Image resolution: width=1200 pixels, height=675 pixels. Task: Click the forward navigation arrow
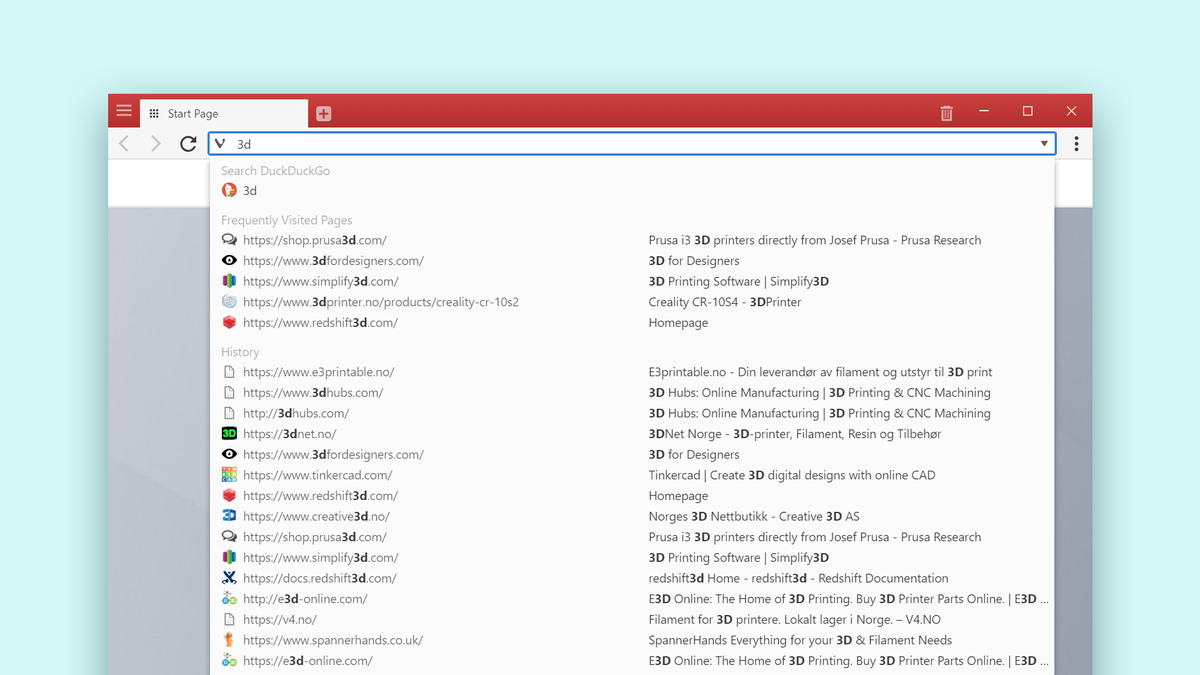[x=155, y=143]
